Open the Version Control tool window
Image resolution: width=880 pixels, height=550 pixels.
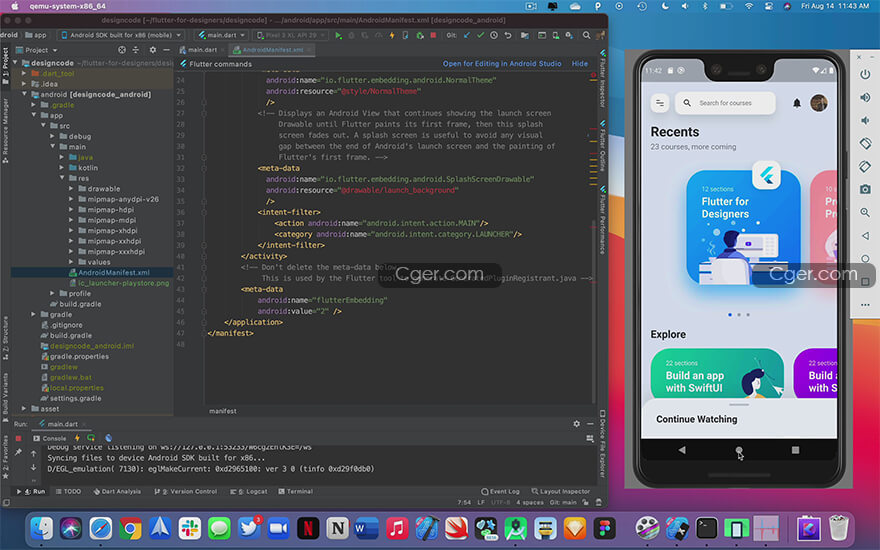[186, 492]
